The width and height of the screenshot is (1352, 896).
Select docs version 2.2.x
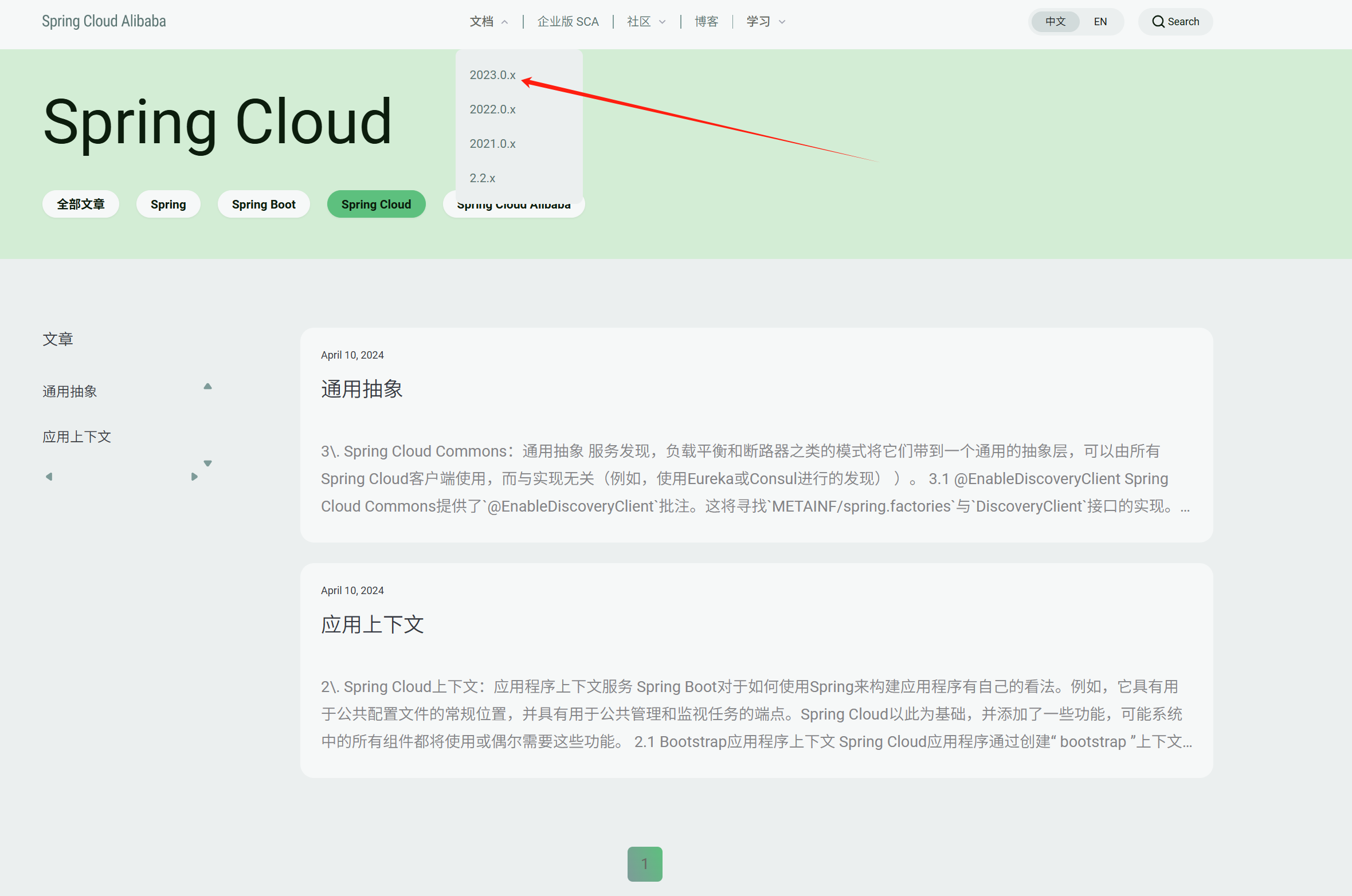[483, 178]
